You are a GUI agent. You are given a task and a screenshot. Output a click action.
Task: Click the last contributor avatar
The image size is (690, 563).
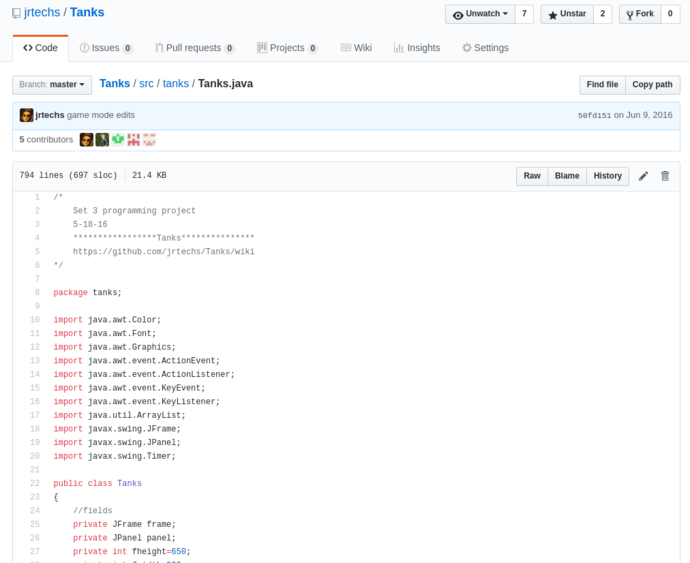click(x=149, y=140)
